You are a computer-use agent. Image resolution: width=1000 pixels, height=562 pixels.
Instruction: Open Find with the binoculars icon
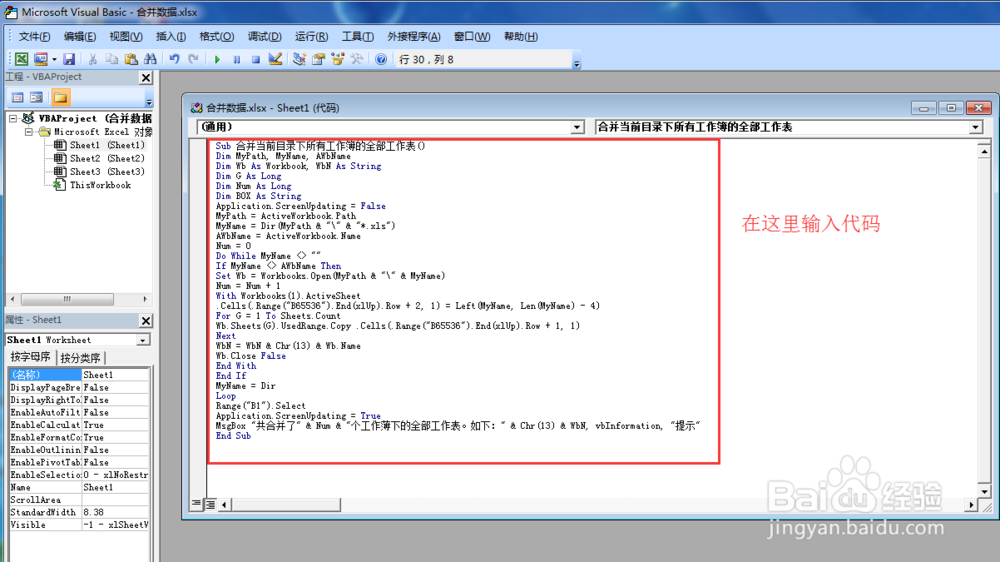coord(151,59)
